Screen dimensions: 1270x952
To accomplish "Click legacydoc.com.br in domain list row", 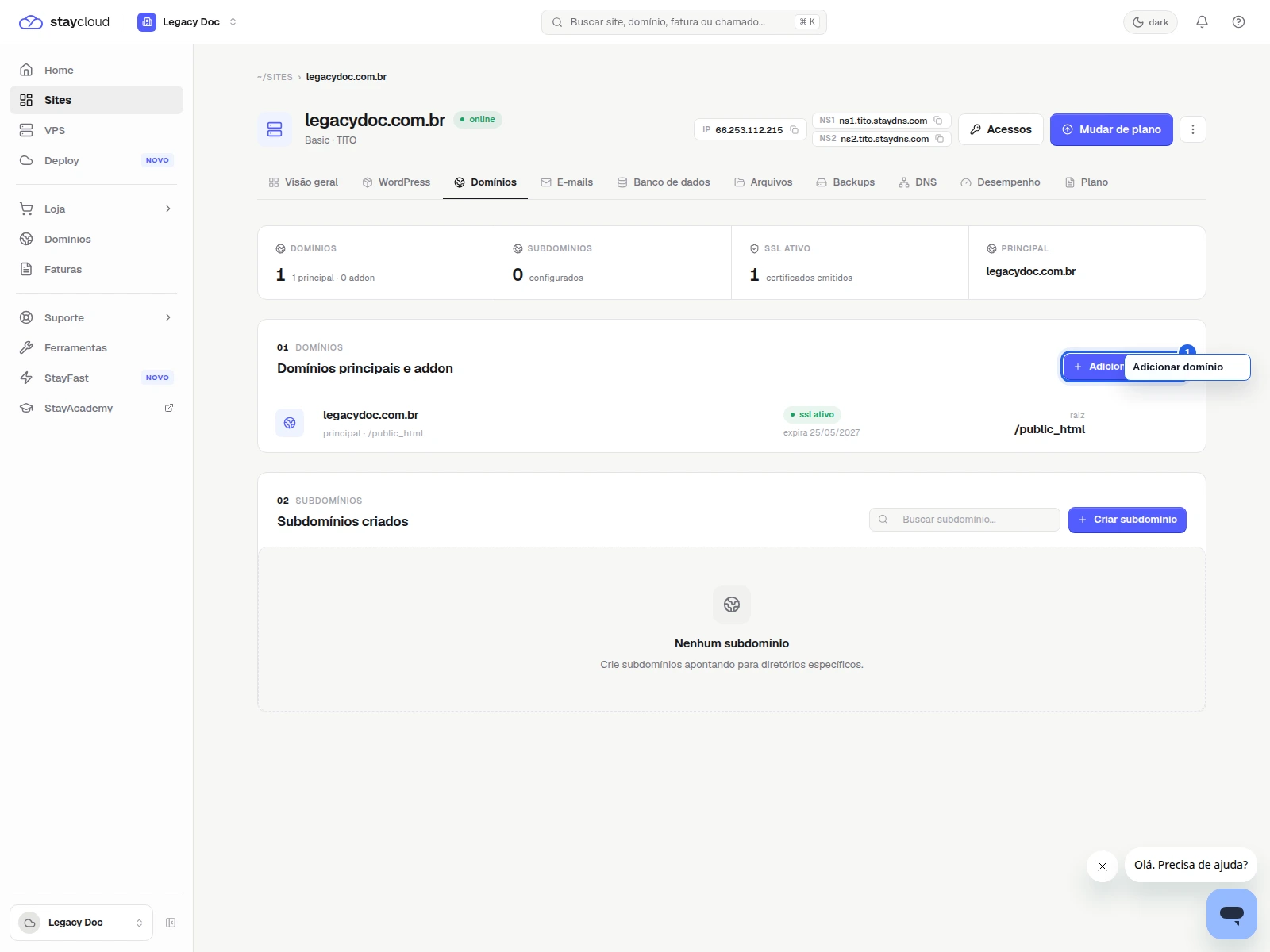I will [371, 415].
